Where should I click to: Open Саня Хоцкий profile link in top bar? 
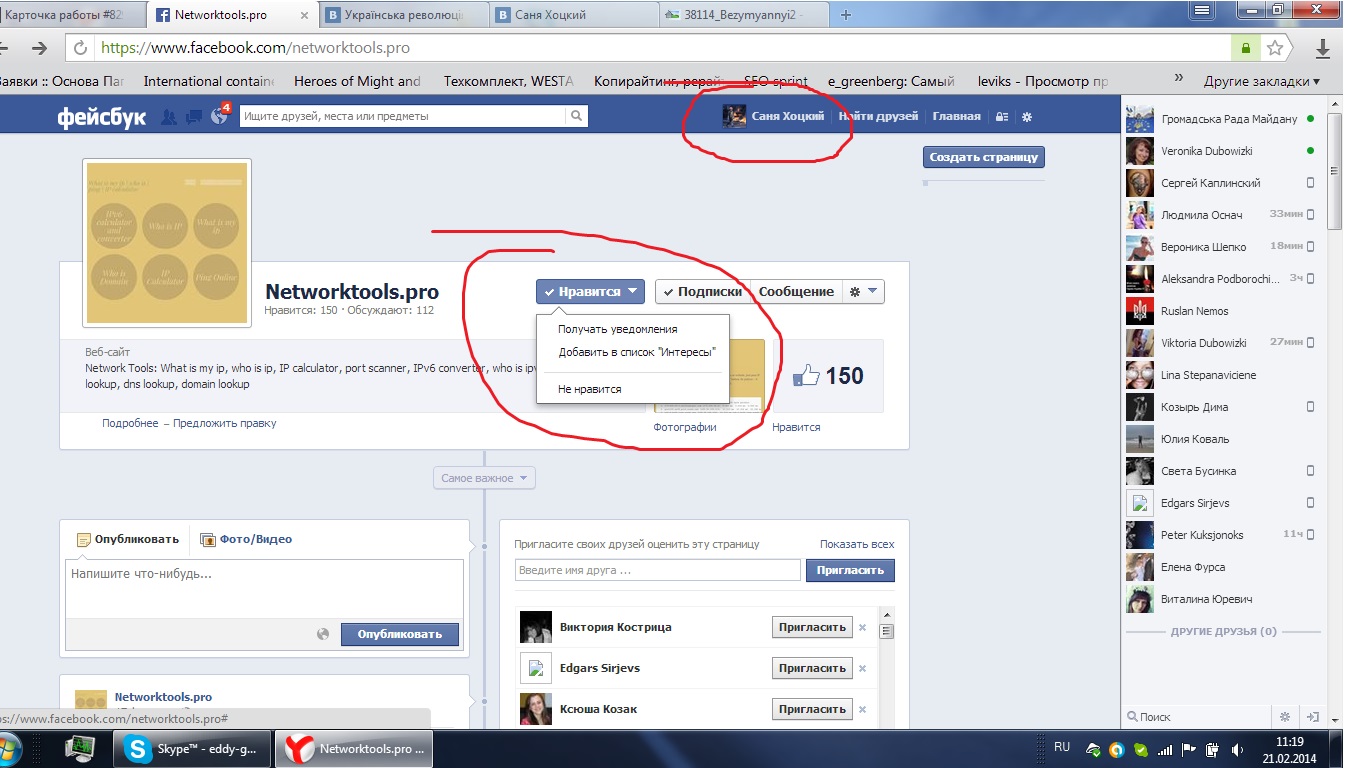tap(774, 116)
